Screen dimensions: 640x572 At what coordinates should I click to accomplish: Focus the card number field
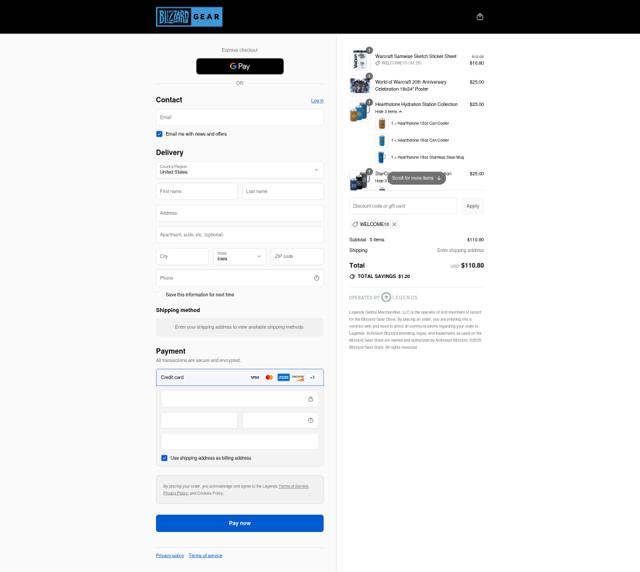[x=240, y=399]
